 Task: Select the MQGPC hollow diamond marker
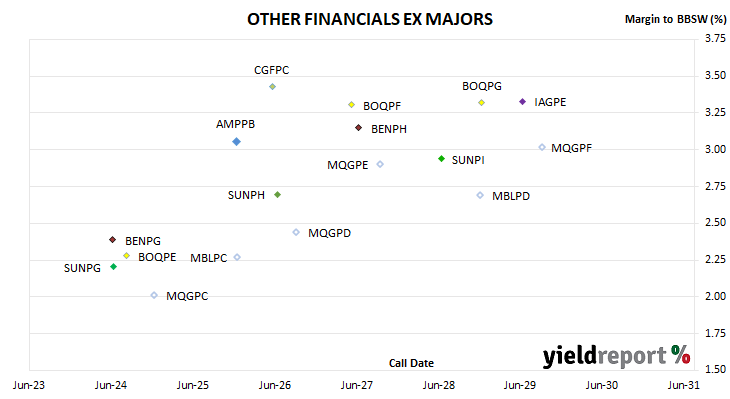tap(154, 295)
